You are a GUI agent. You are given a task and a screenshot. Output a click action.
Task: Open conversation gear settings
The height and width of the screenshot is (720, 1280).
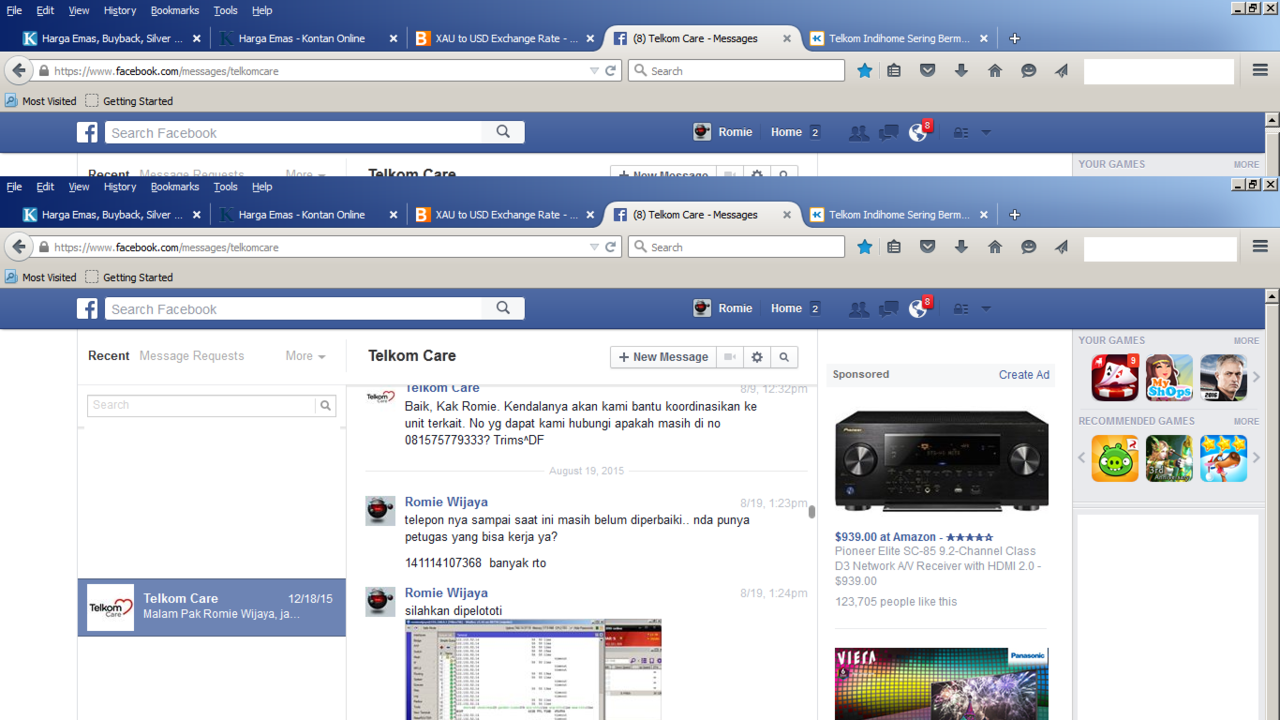[x=757, y=357]
